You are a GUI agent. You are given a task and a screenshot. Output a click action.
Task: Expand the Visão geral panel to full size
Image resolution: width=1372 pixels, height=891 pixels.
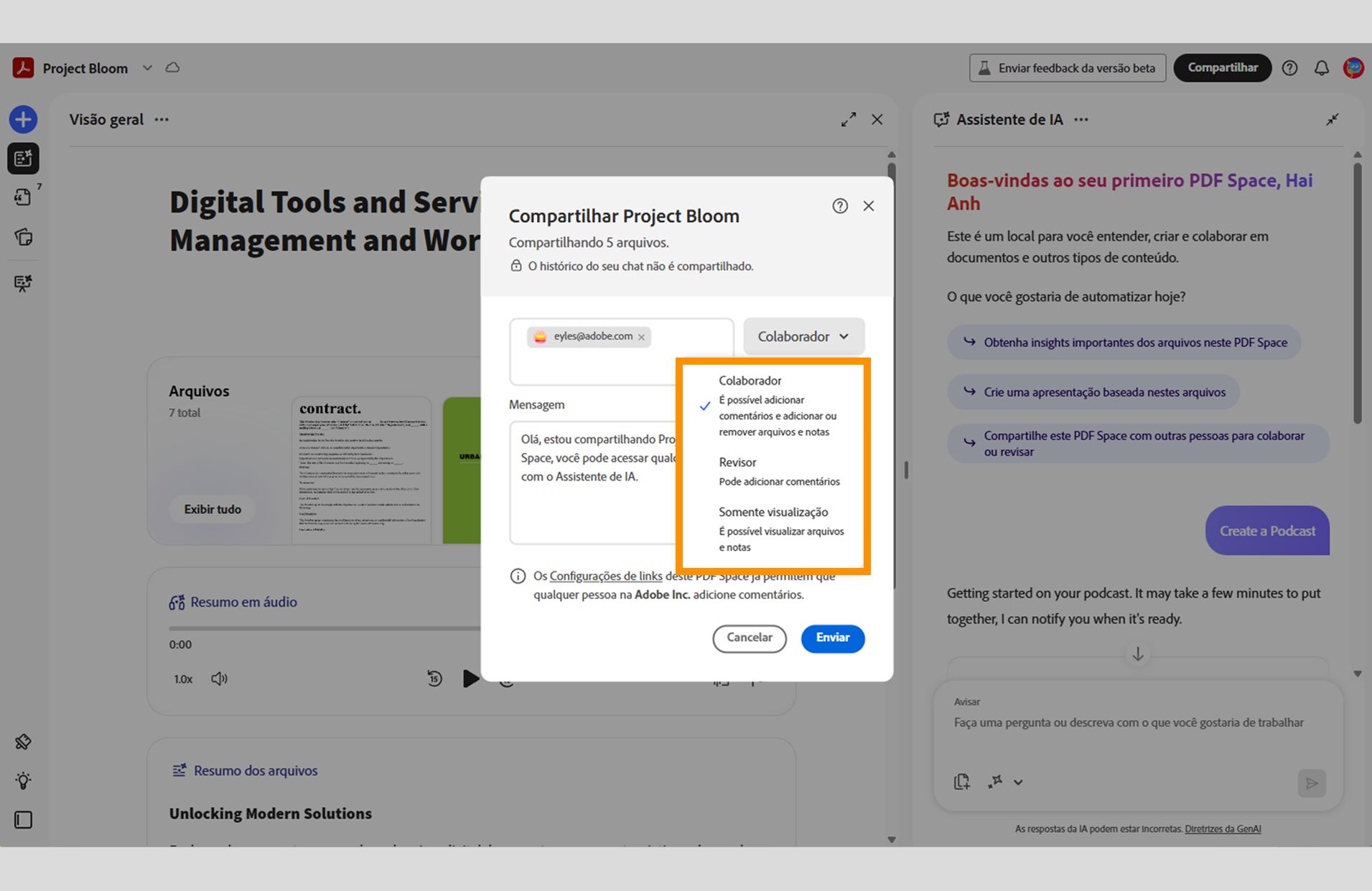[849, 119]
